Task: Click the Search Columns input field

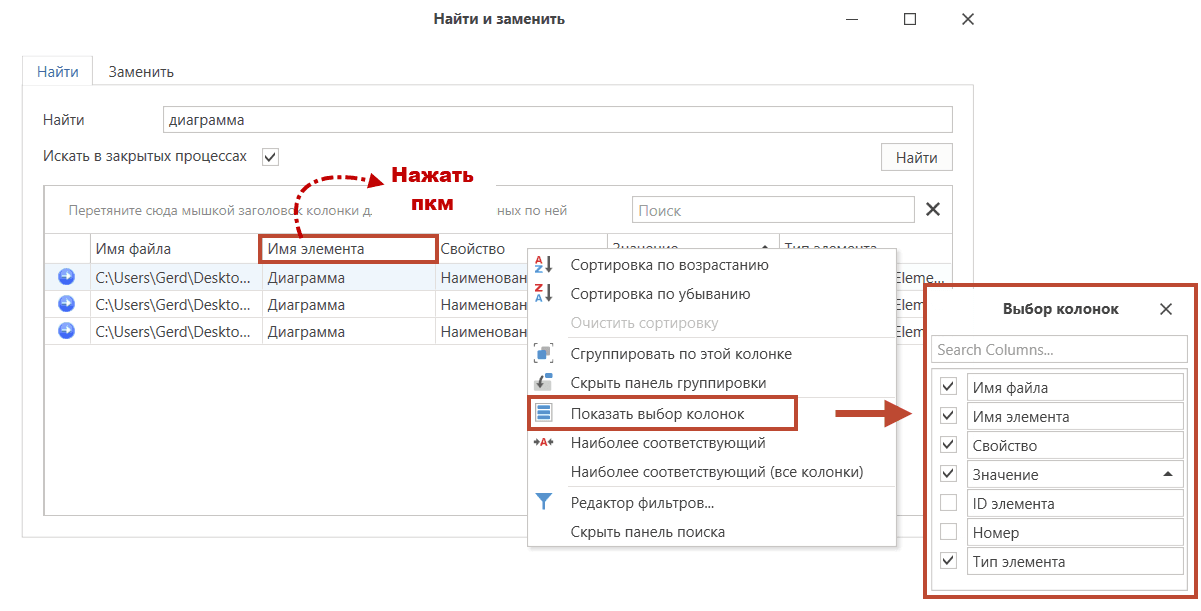Action: [x=1058, y=350]
